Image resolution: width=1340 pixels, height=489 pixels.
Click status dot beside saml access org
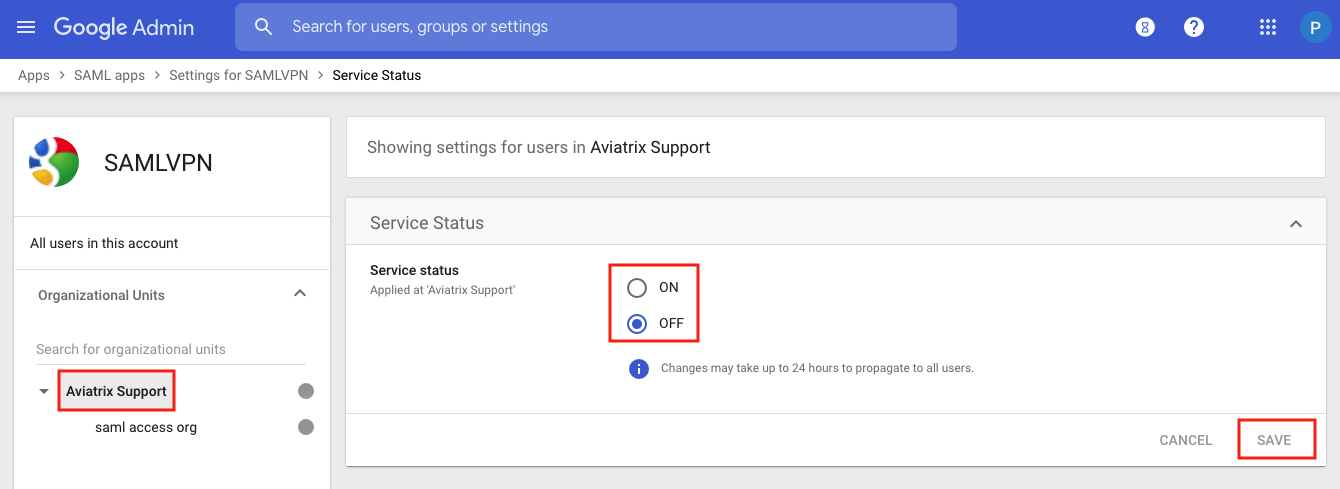pos(306,427)
